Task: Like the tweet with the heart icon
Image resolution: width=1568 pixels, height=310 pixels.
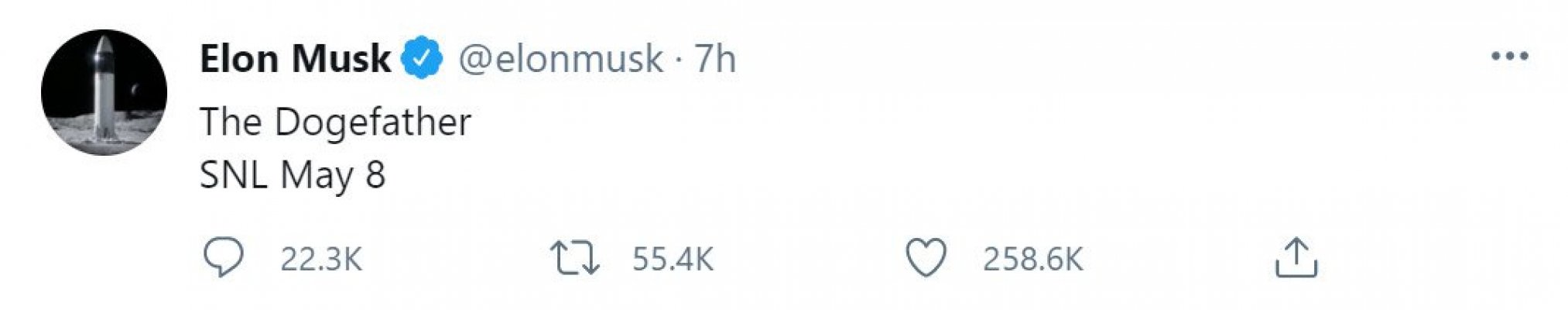Action: click(926, 258)
